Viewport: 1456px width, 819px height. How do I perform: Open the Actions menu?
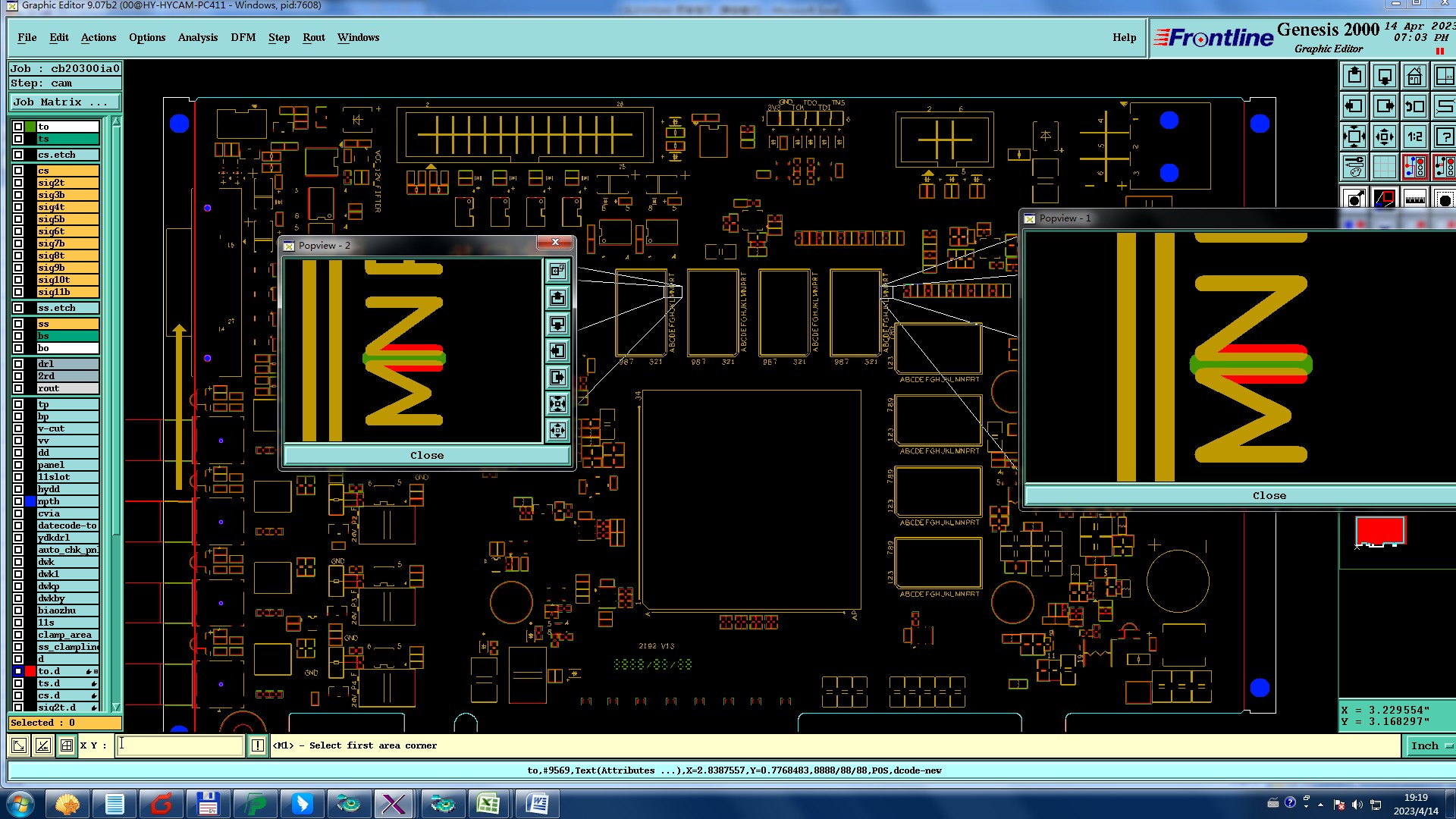(99, 37)
